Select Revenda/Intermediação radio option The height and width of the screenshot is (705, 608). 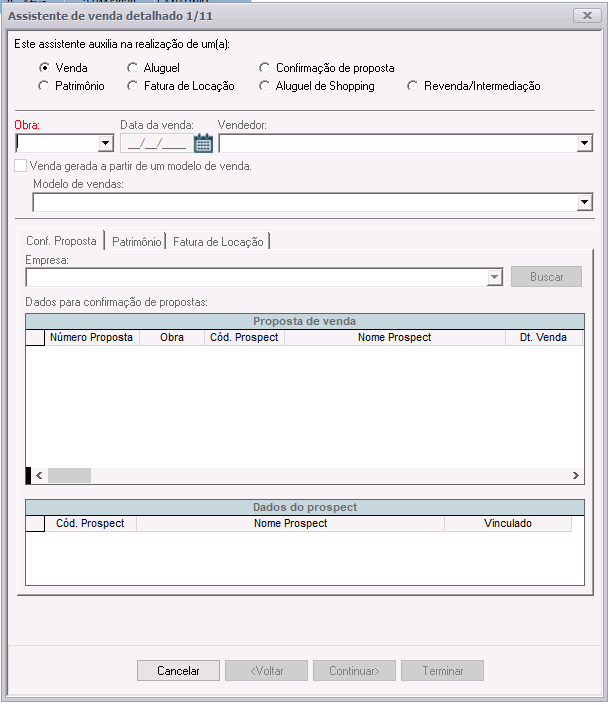412,86
